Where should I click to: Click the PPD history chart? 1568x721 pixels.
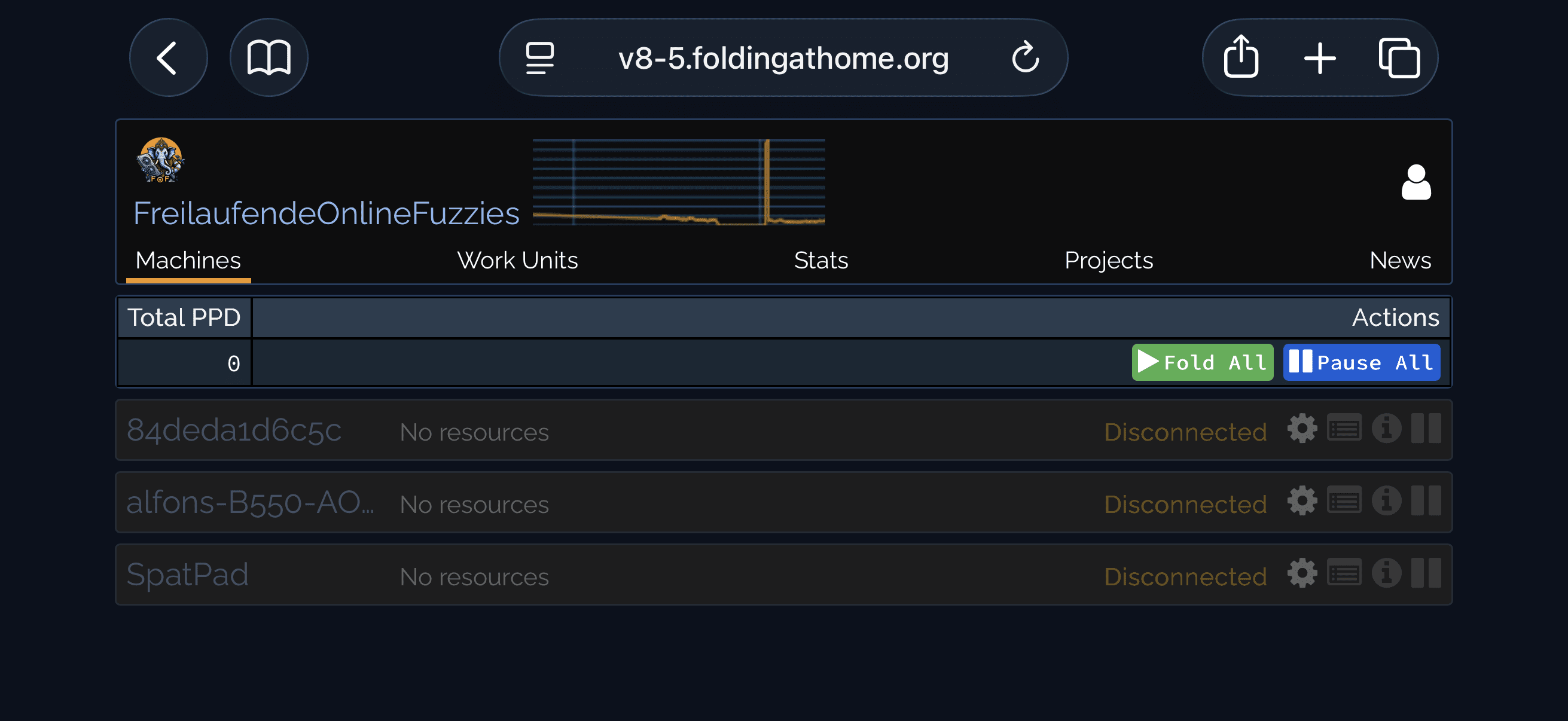tap(678, 182)
